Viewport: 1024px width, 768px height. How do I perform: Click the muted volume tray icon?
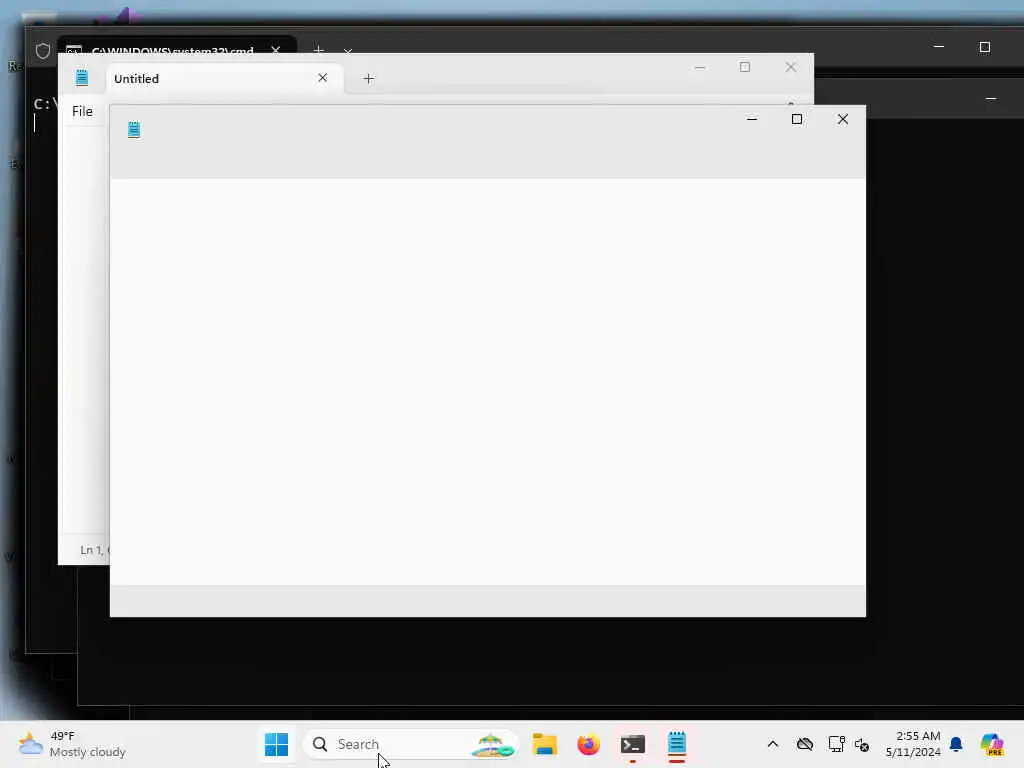(861, 744)
